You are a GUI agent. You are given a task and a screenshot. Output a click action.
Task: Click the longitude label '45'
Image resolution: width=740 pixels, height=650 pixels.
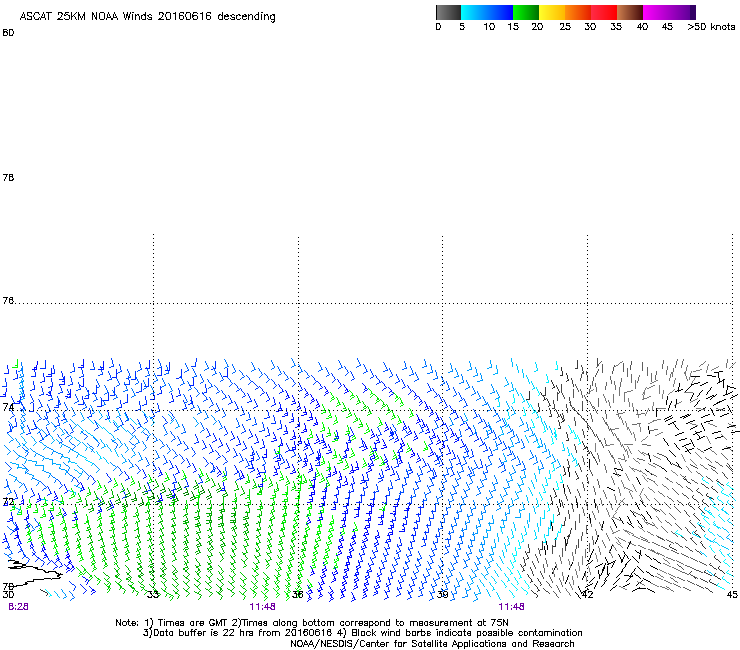732,595
